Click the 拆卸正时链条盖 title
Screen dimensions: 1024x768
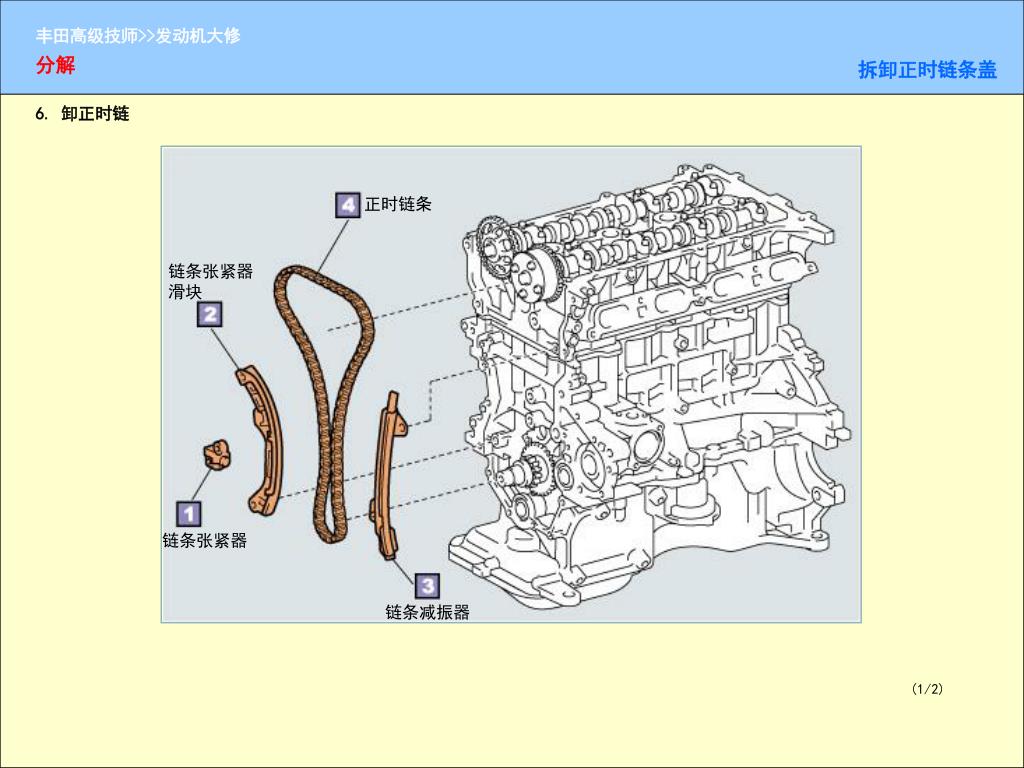pyautogui.click(x=927, y=70)
